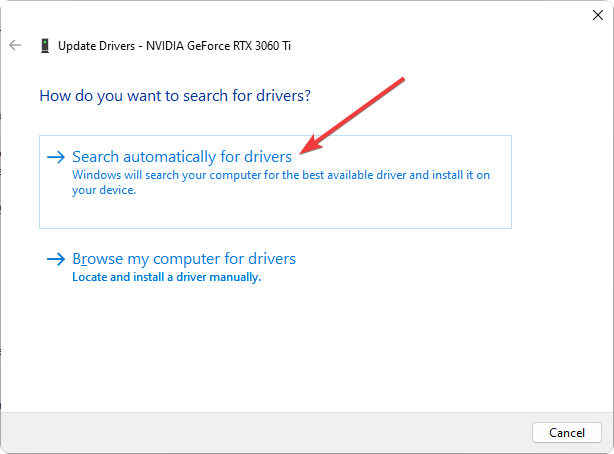
Task: Click the 'Windows will search your computer' description
Action: coord(281,182)
